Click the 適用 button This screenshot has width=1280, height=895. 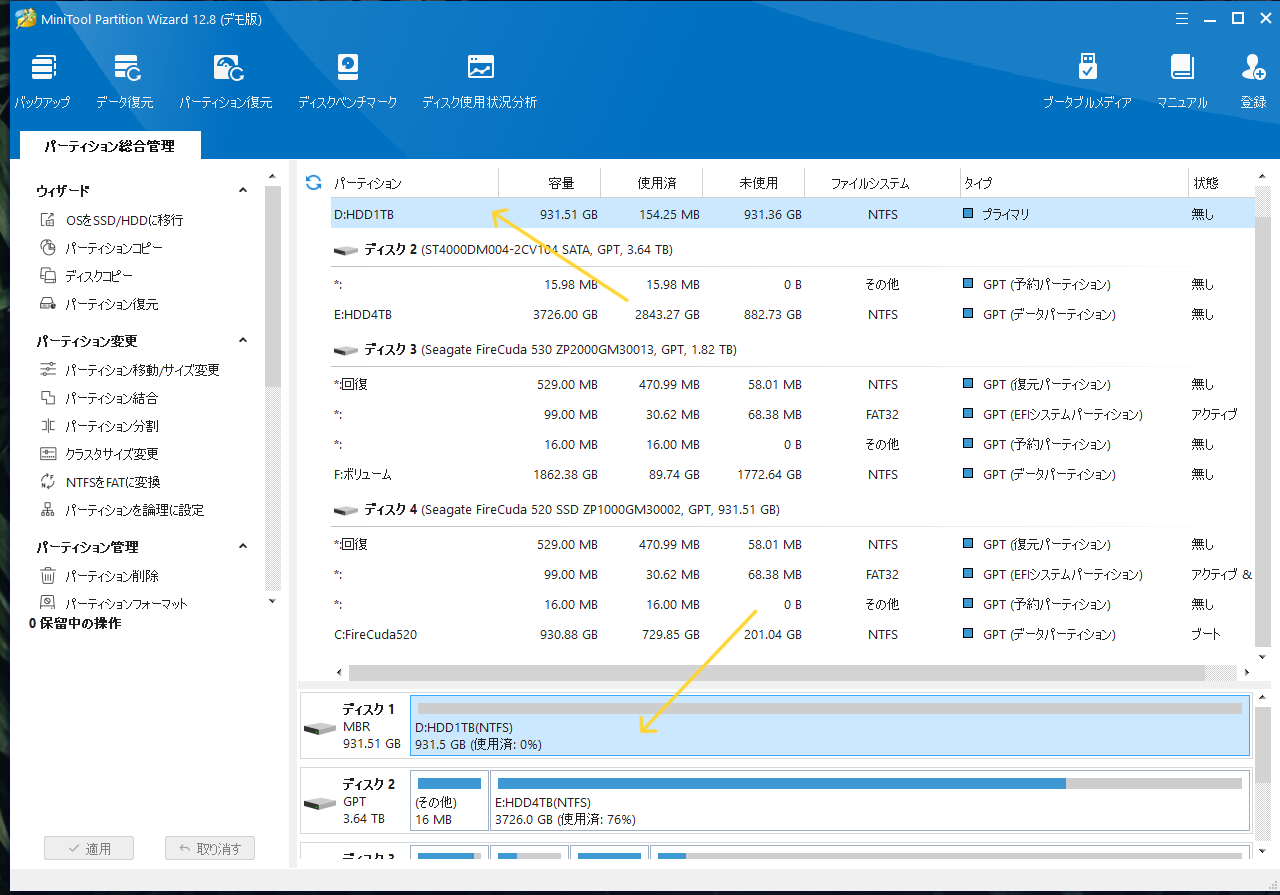(89, 849)
